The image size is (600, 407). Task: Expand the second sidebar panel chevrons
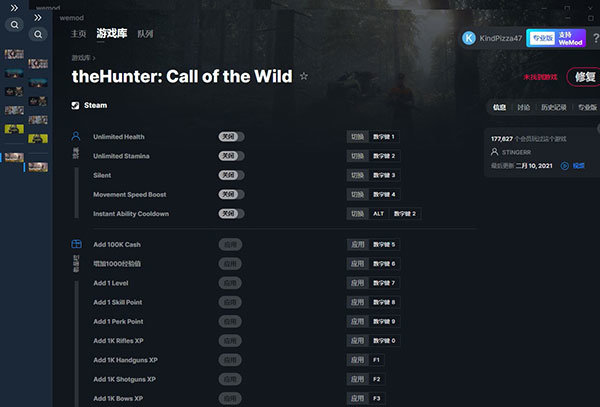click(x=38, y=17)
